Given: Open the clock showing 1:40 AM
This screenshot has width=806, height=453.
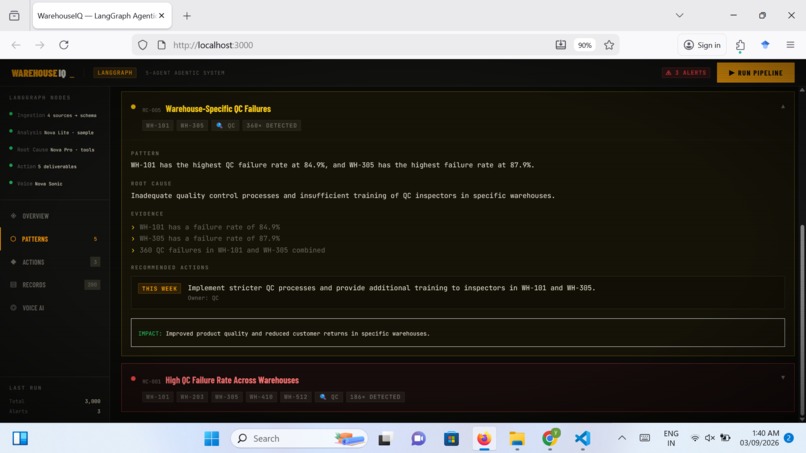Looking at the screenshot, I should 759,438.
